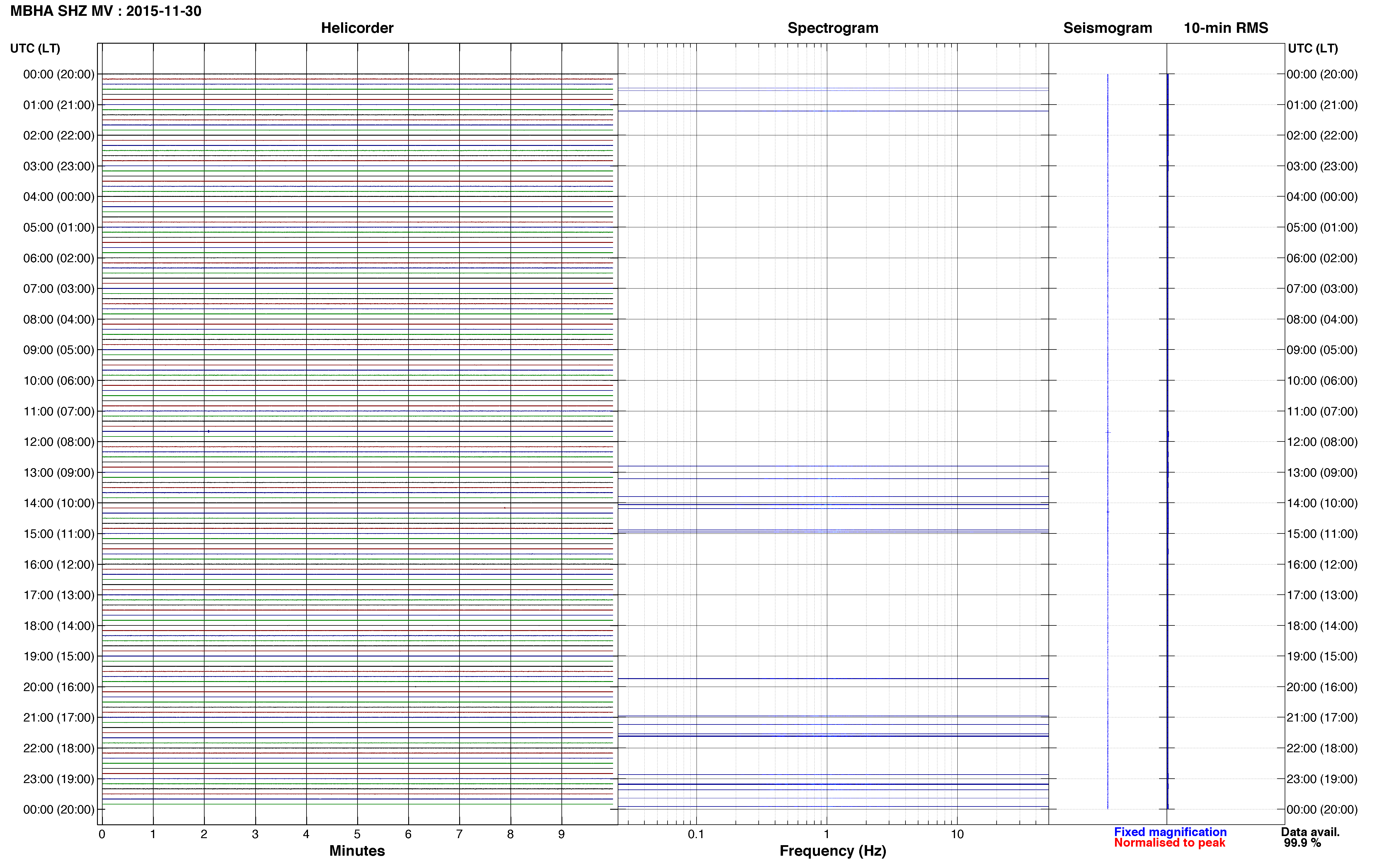Click '05:00 (01:00)' on the left time axis
This screenshot has height=868, width=1389.
(59, 227)
